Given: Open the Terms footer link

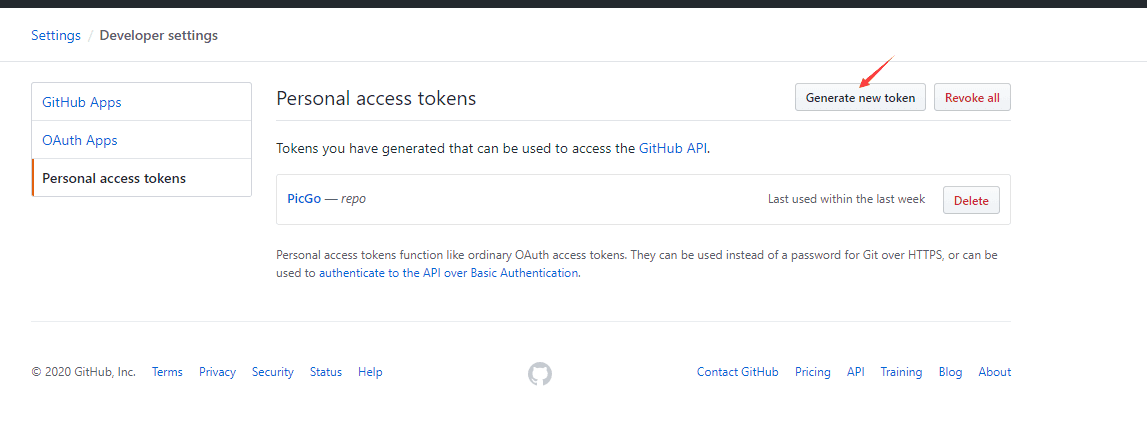Looking at the screenshot, I should coord(168,372).
